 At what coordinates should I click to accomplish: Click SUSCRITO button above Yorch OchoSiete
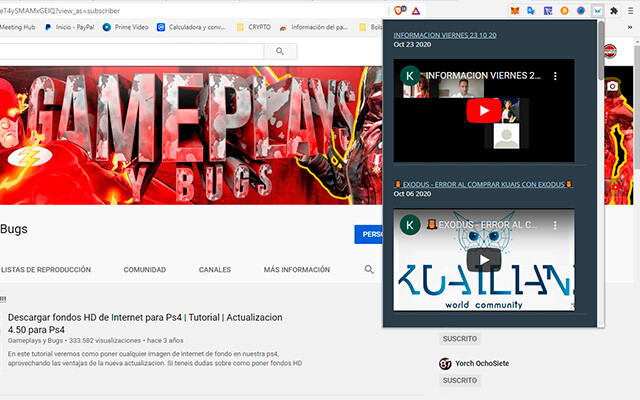460,339
